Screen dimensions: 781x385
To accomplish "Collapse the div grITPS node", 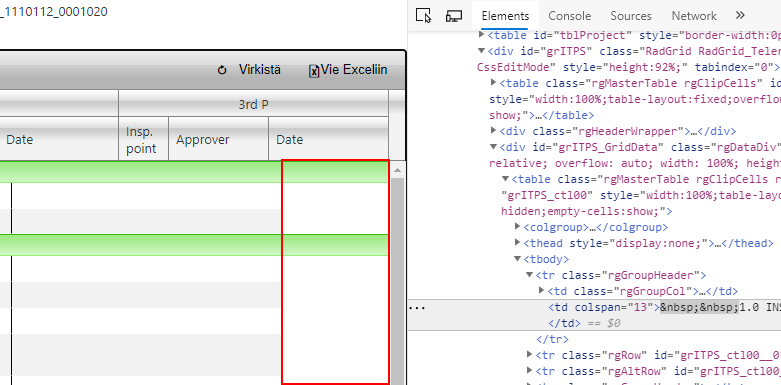I will pyautogui.click(x=482, y=51).
